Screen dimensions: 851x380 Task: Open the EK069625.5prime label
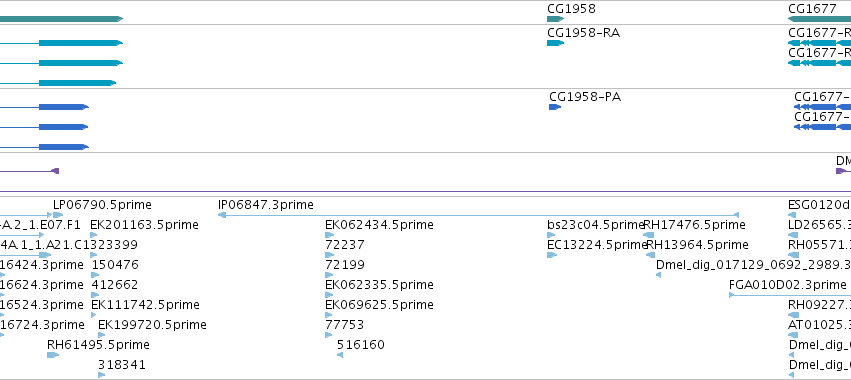point(379,305)
